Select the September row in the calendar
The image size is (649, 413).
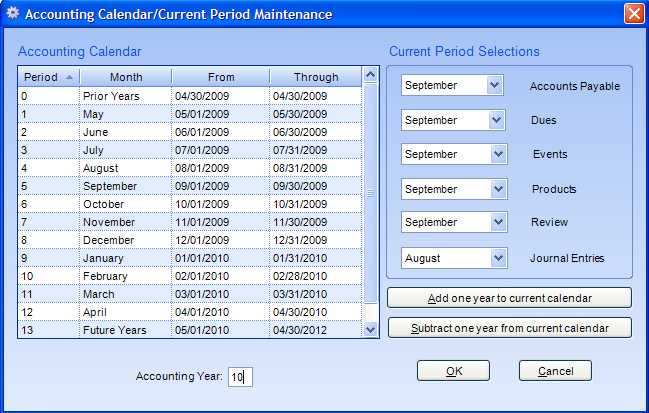point(190,186)
